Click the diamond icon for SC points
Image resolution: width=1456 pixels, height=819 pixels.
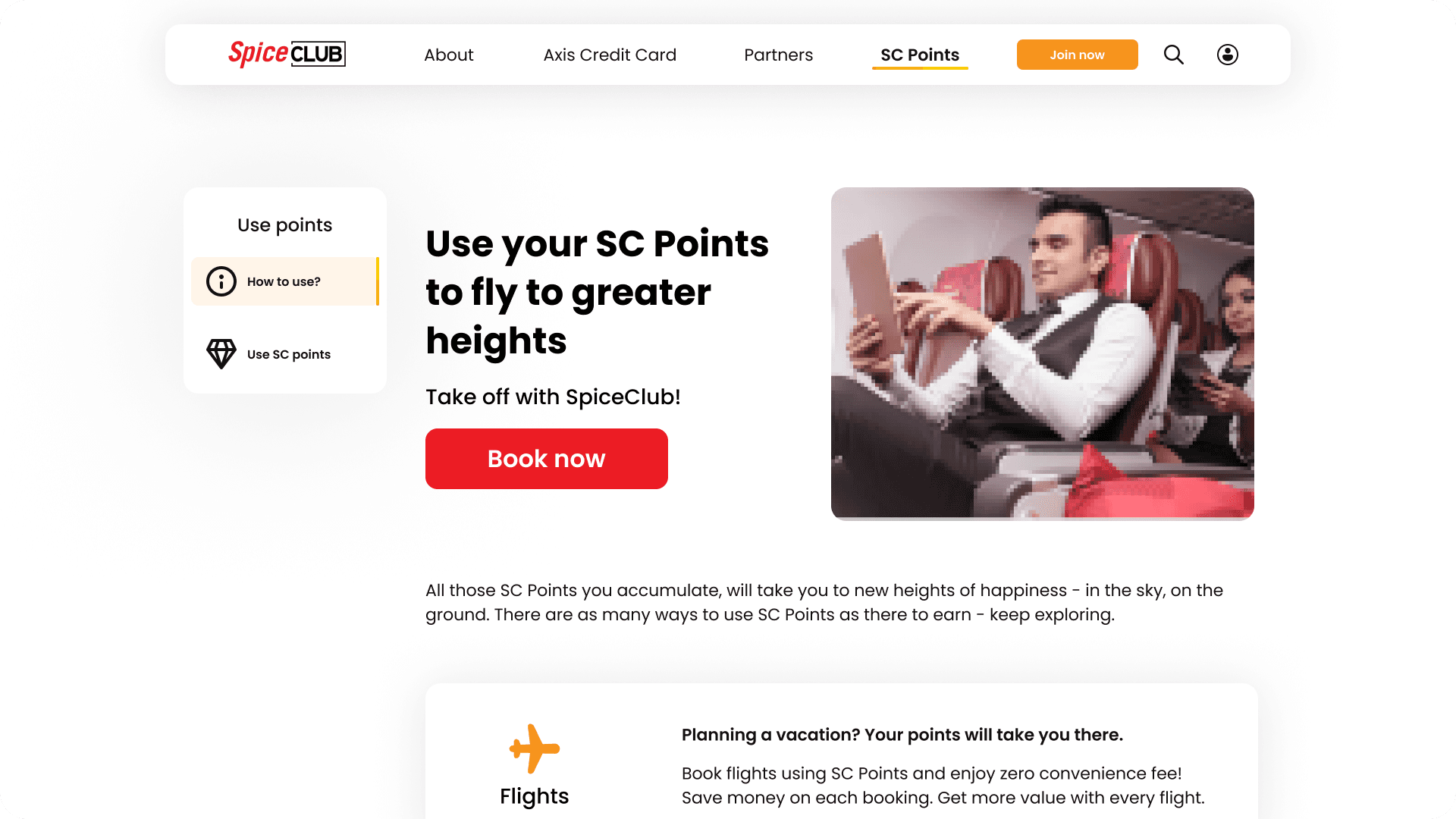click(x=221, y=354)
